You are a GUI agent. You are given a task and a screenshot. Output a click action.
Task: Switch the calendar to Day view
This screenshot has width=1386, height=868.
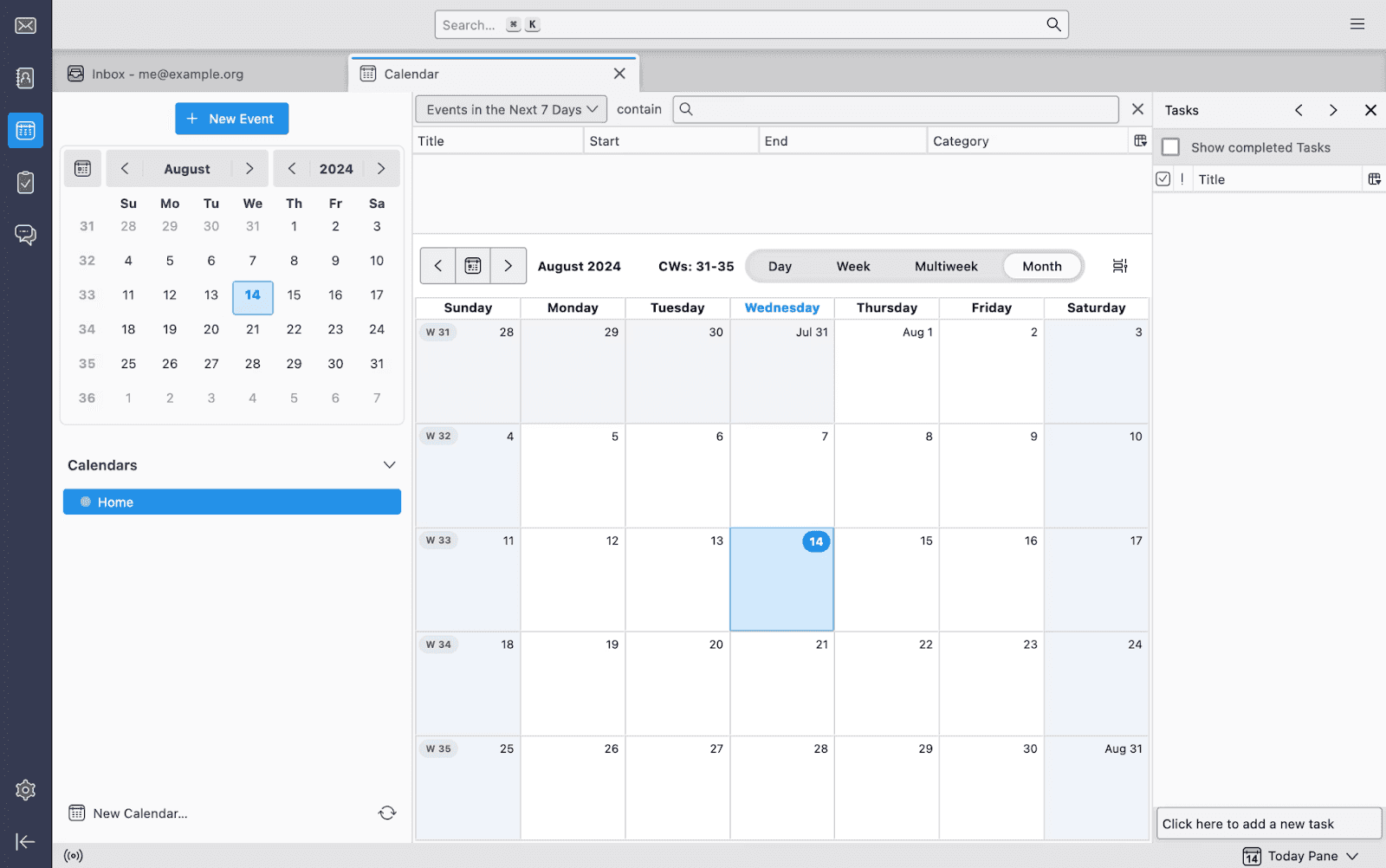click(x=779, y=266)
